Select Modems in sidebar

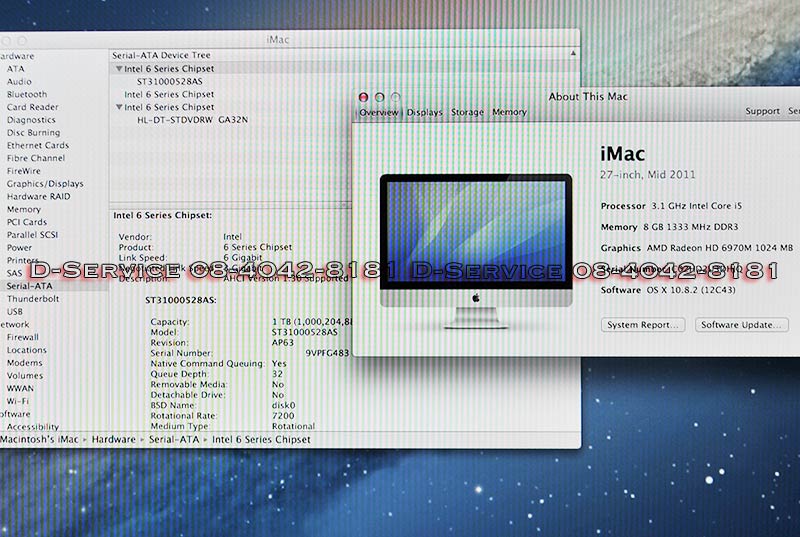tap(24, 362)
